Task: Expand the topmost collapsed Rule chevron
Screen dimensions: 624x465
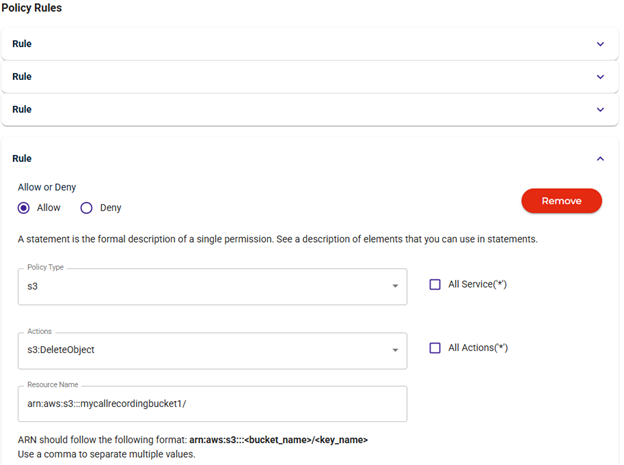Action: (600, 44)
